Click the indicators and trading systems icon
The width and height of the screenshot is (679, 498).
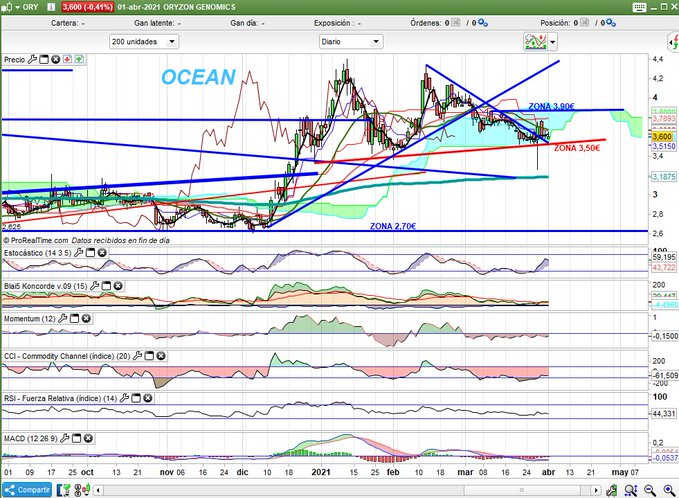click(535, 42)
